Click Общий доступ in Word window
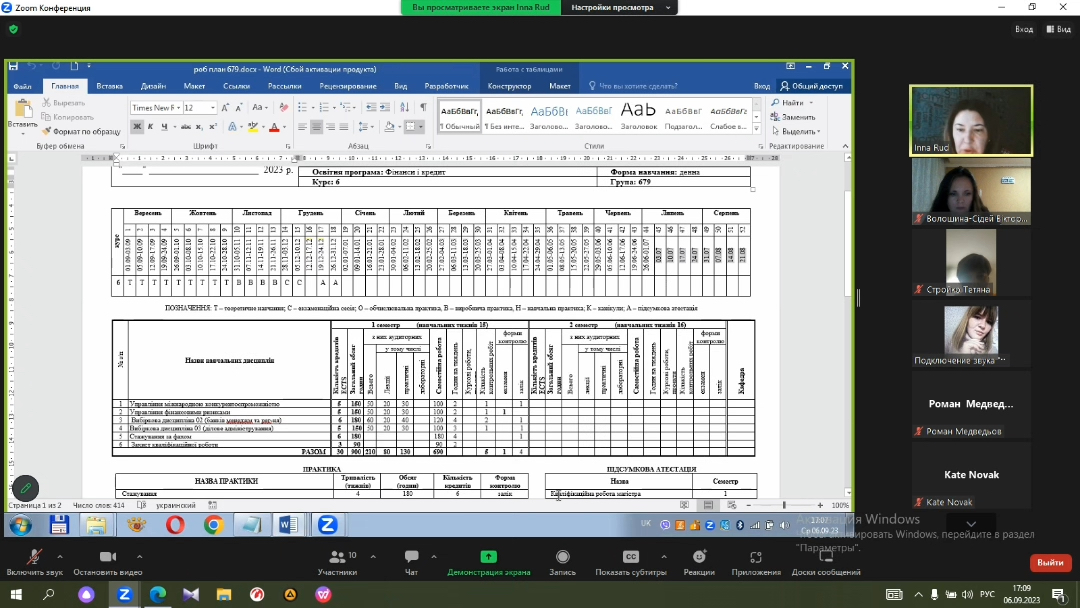This screenshot has height=608, width=1080. (x=811, y=86)
